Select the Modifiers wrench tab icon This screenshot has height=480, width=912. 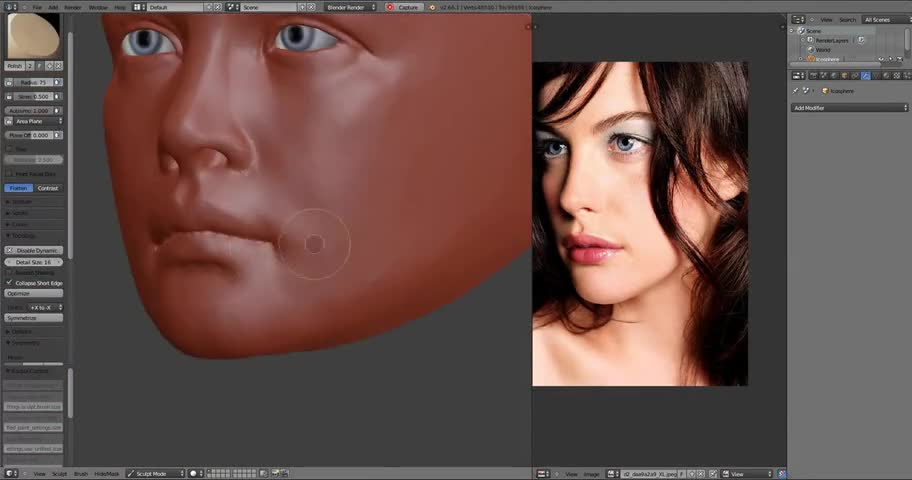[x=865, y=75]
